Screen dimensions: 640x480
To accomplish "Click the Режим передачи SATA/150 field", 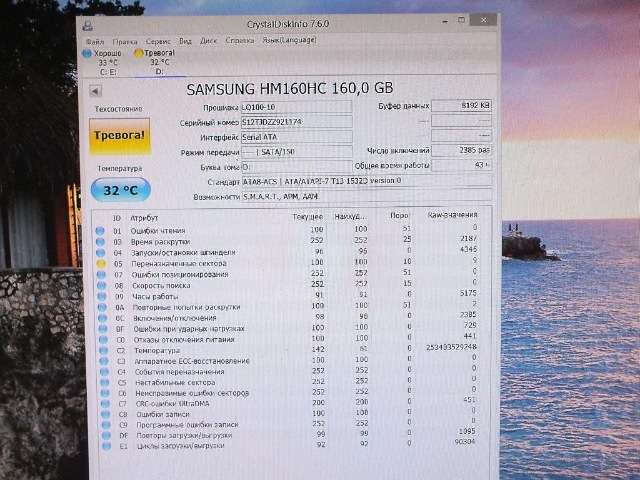I will 296,152.
